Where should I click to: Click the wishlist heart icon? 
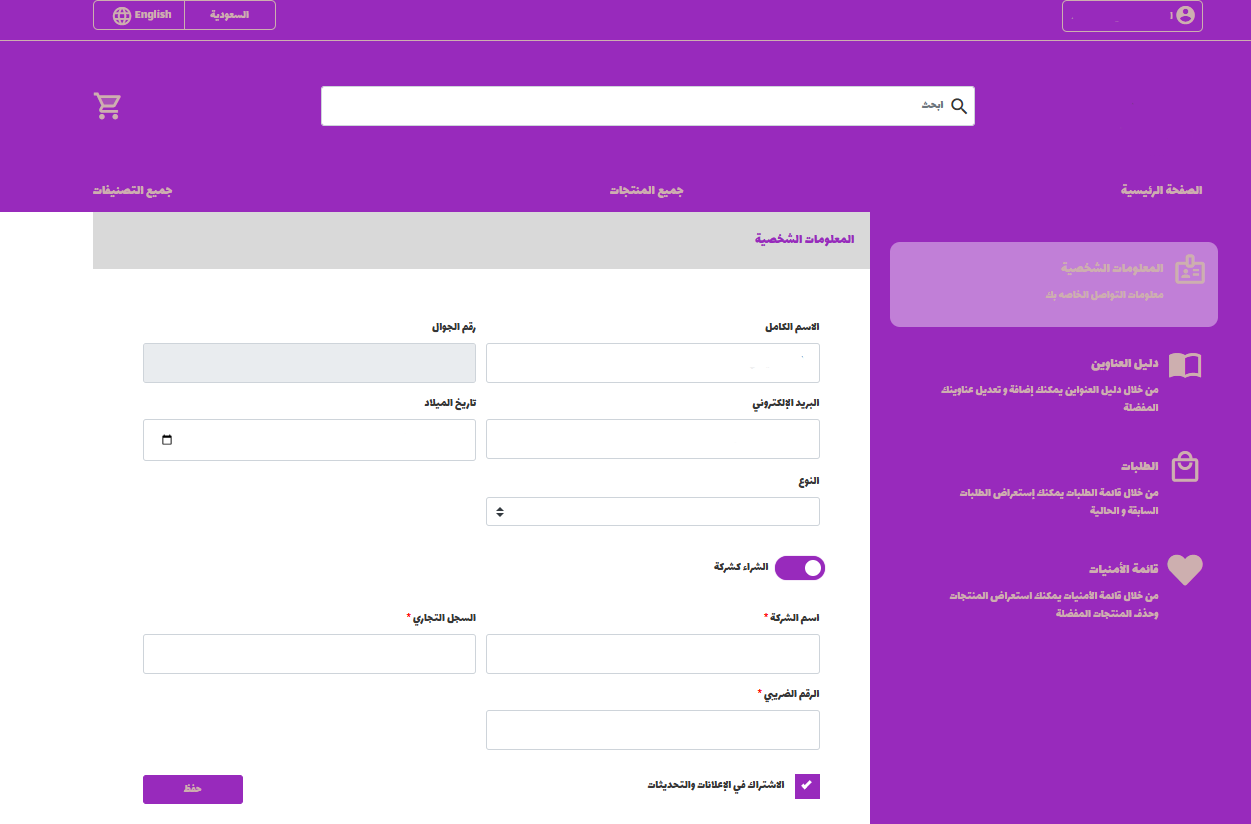(x=1185, y=570)
